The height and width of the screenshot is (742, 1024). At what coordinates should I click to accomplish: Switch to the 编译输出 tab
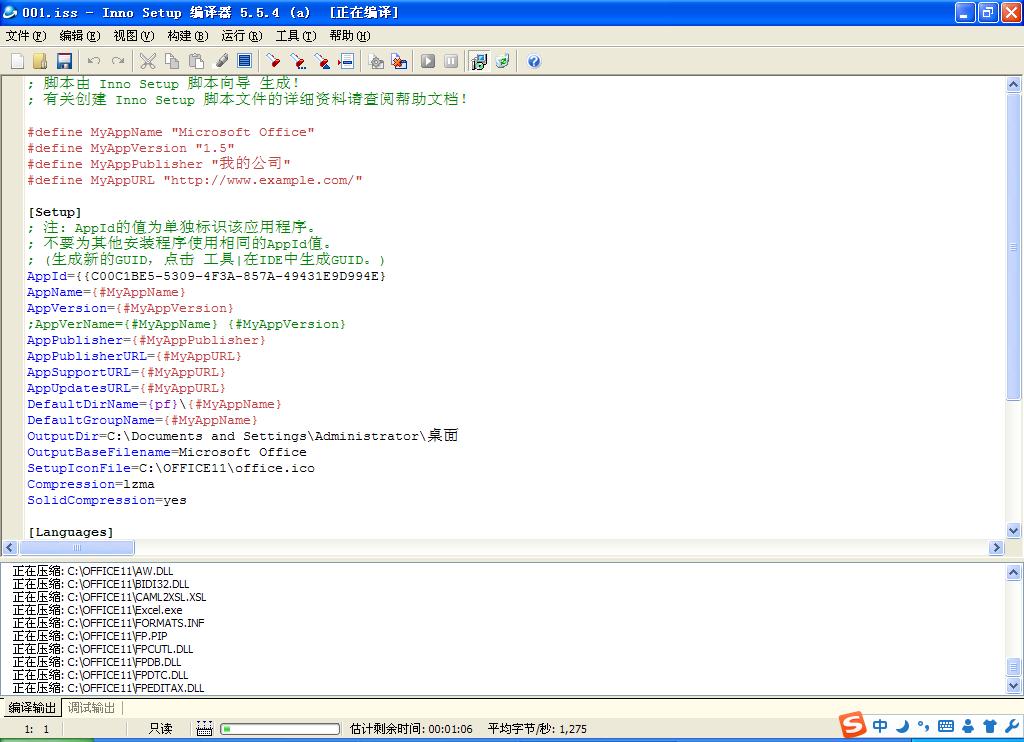point(32,707)
